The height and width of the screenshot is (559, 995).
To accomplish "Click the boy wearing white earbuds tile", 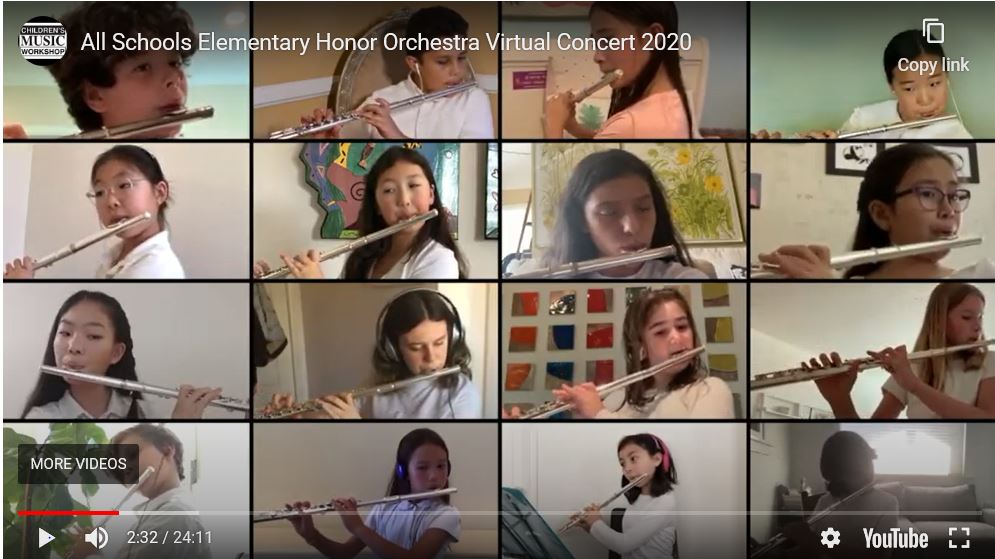I will point(376,70).
